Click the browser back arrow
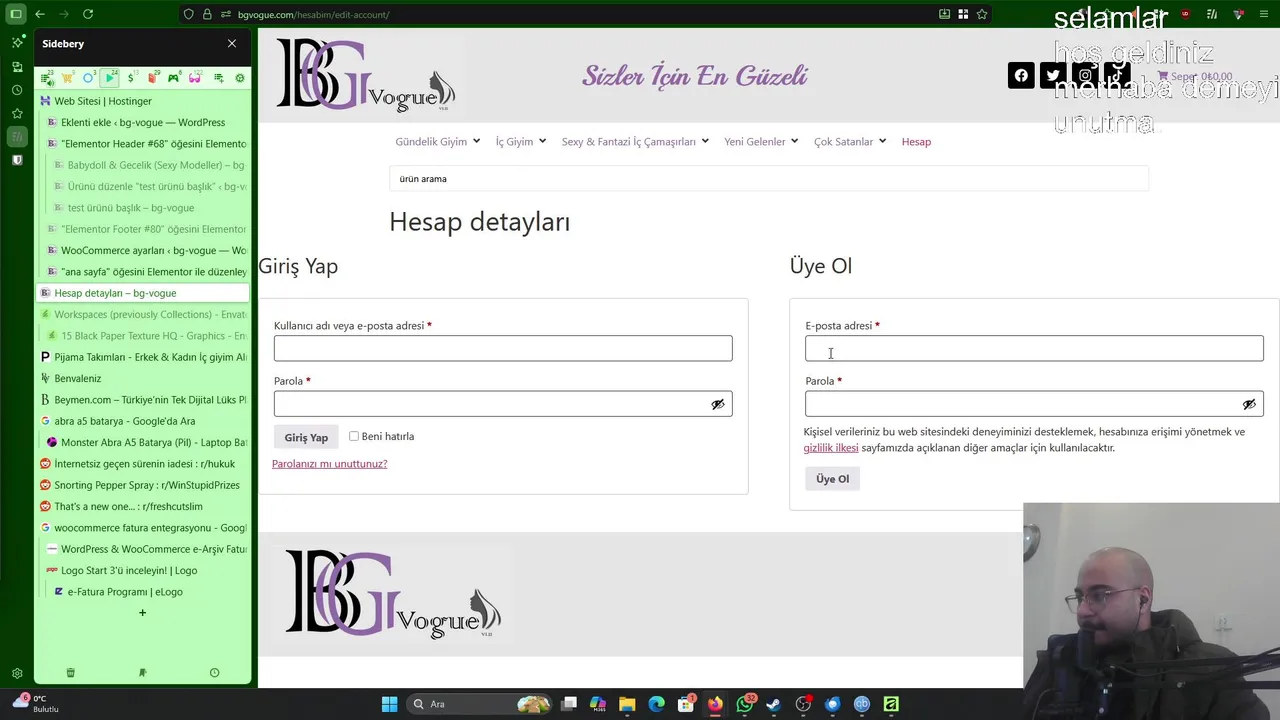 pos(40,14)
